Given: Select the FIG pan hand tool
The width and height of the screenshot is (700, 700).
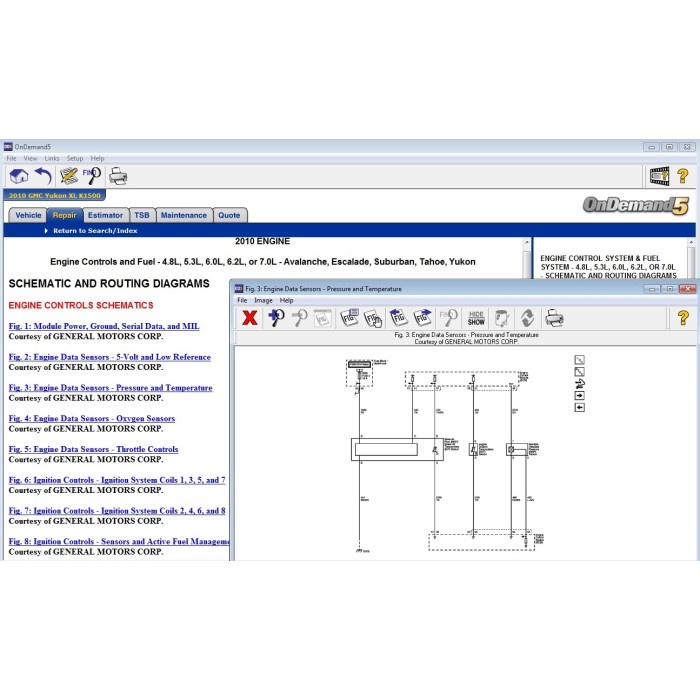Looking at the screenshot, I should [x=373, y=318].
